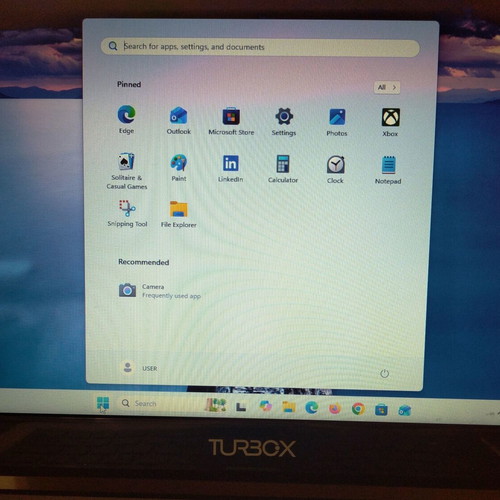Open Solitaire & Casual Games
The width and height of the screenshot is (500, 500).
126,171
